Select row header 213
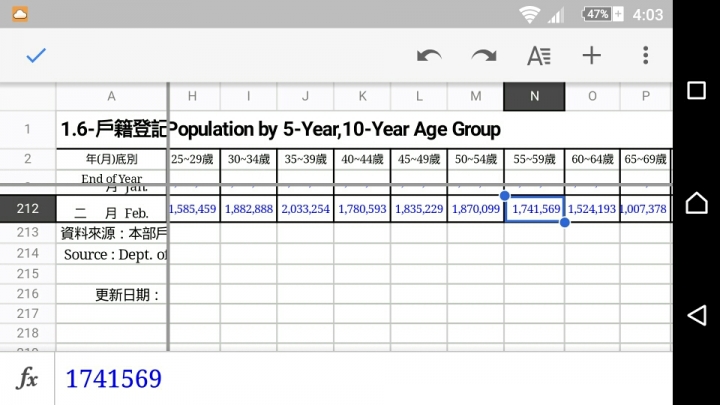The width and height of the screenshot is (720, 405). click(28, 233)
